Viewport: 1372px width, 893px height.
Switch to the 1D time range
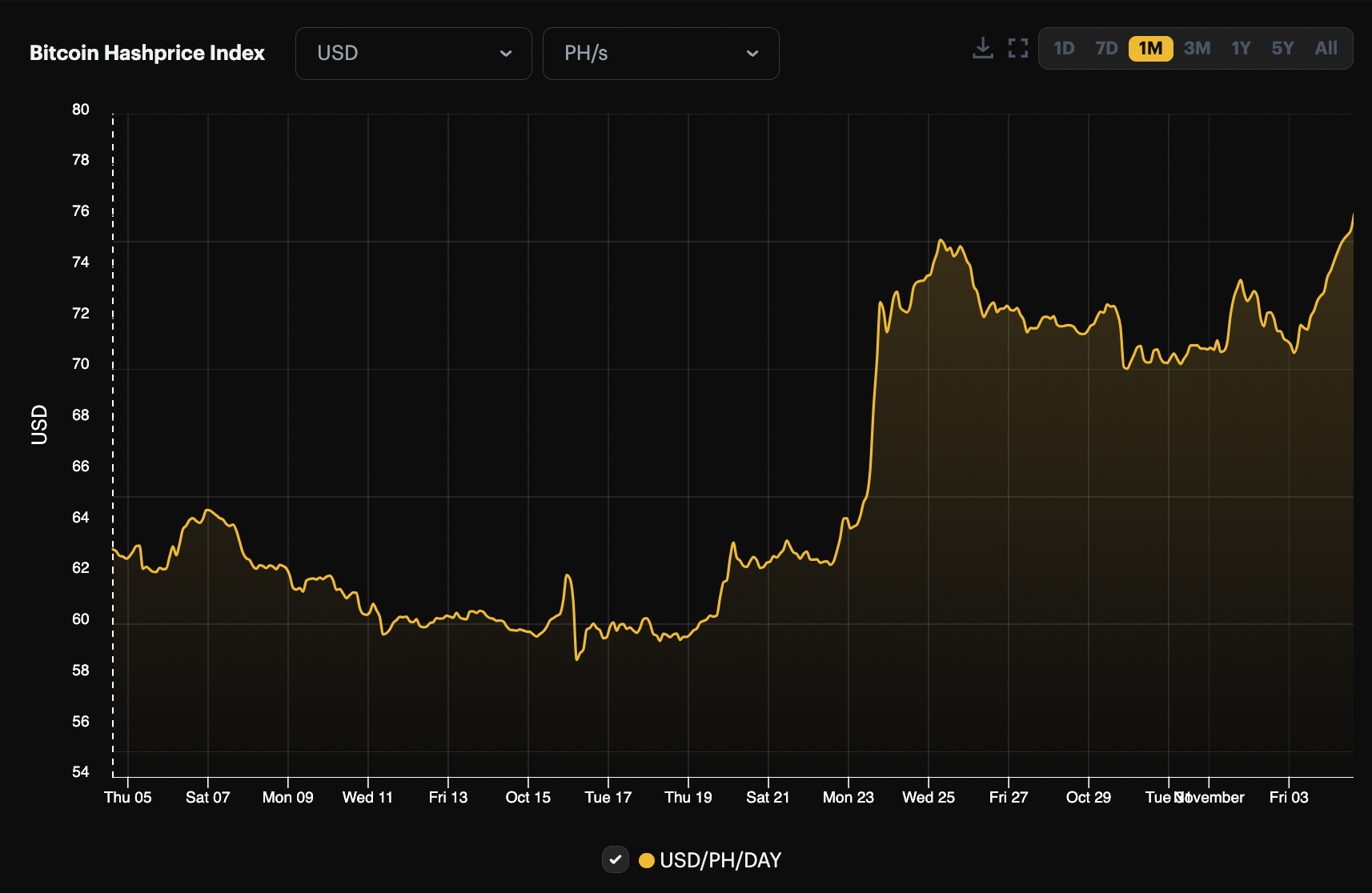point(1065,48)
